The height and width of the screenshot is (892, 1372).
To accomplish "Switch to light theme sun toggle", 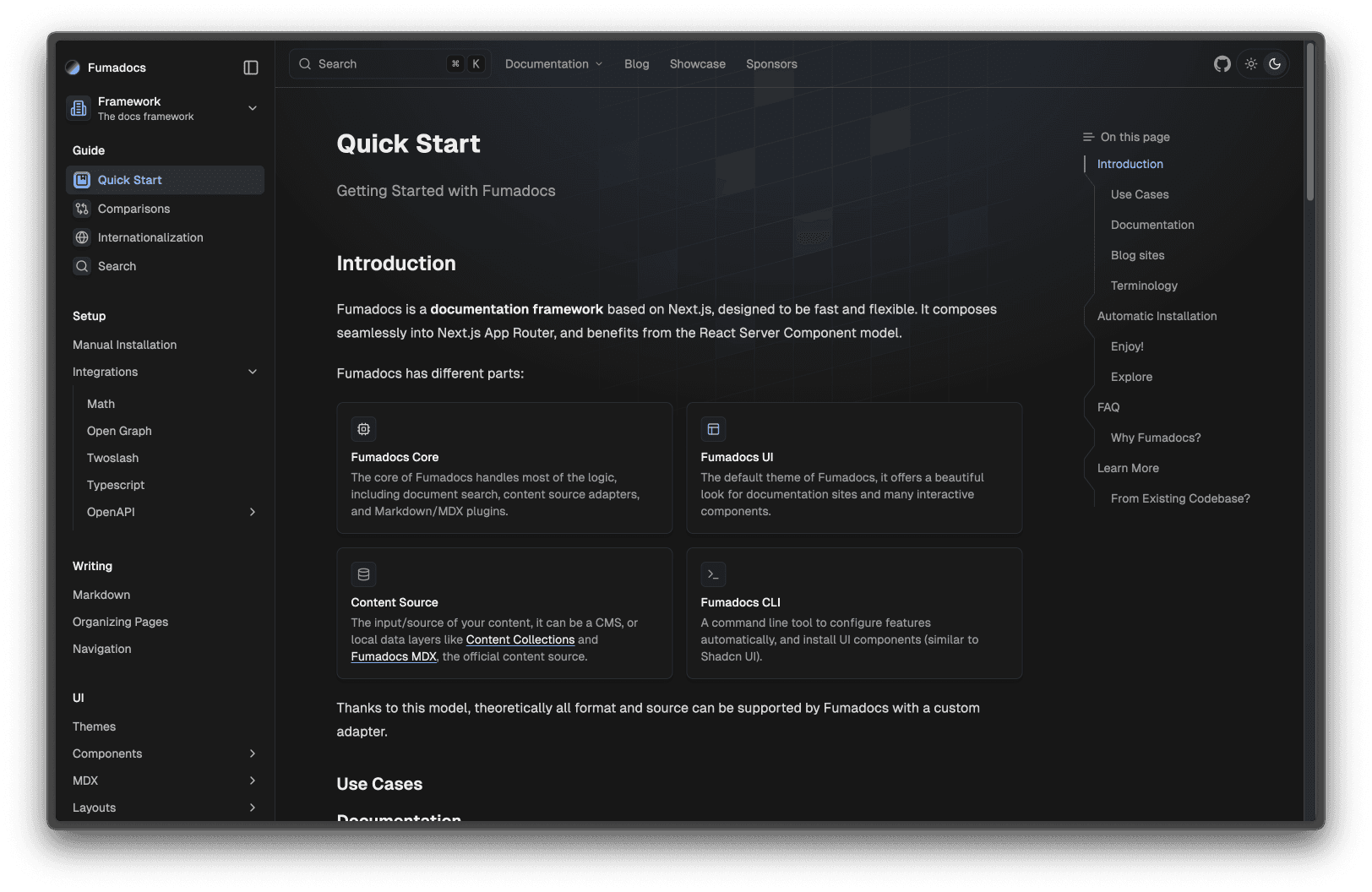I will point(1250,64).
